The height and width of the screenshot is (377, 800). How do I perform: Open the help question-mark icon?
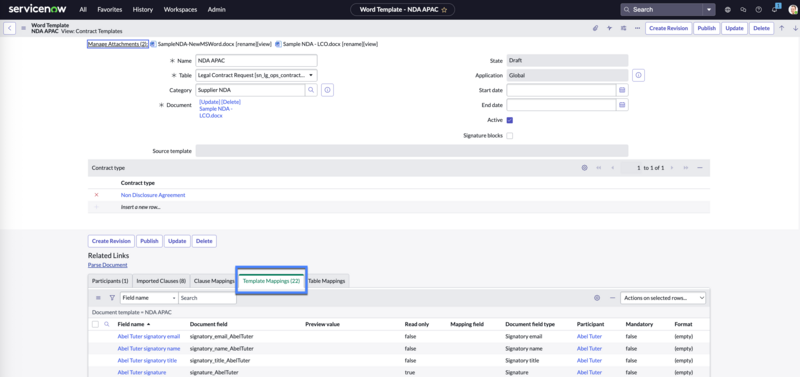(x=759, y=10)
